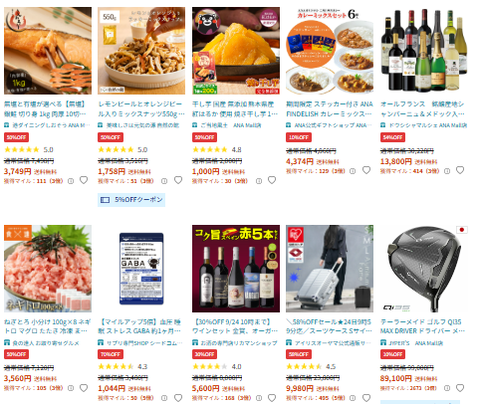Open the negitoro 100g×8 product title

coord(47,326)
